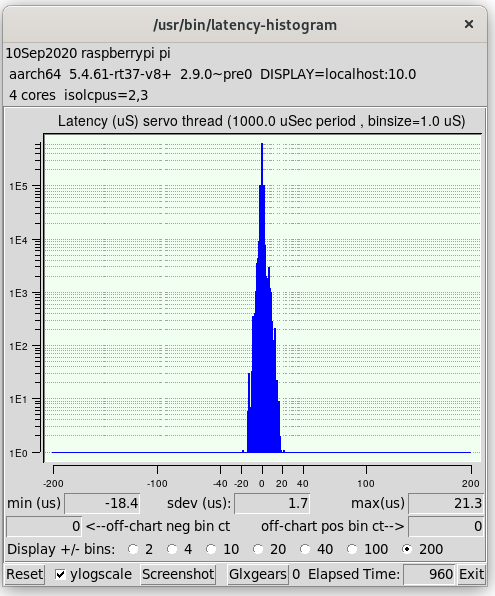Launch Glxgears load test
The height and width of the screenshot is (596, 495).
click(x=257, y=574)
